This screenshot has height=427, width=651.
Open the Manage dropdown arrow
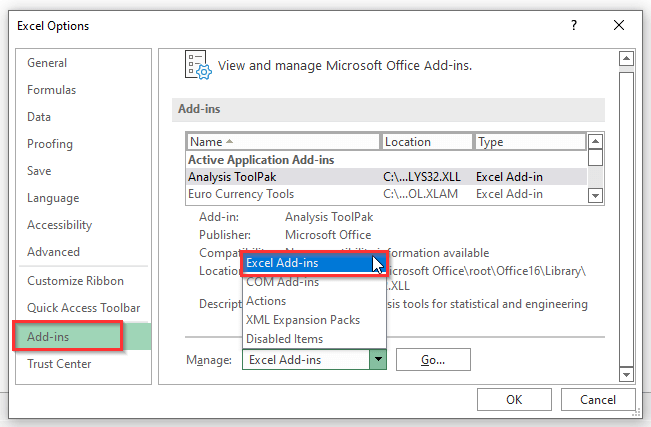point(377,360)
